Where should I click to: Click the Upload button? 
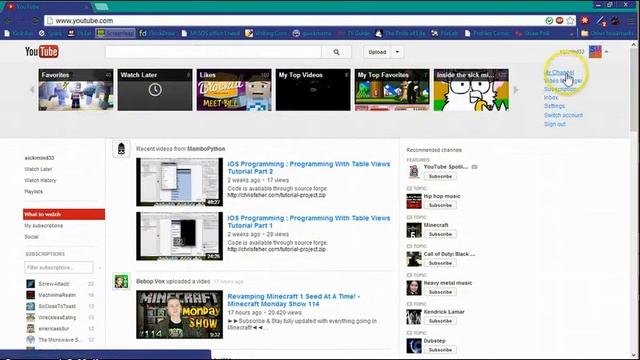click(x=377, y=52)
